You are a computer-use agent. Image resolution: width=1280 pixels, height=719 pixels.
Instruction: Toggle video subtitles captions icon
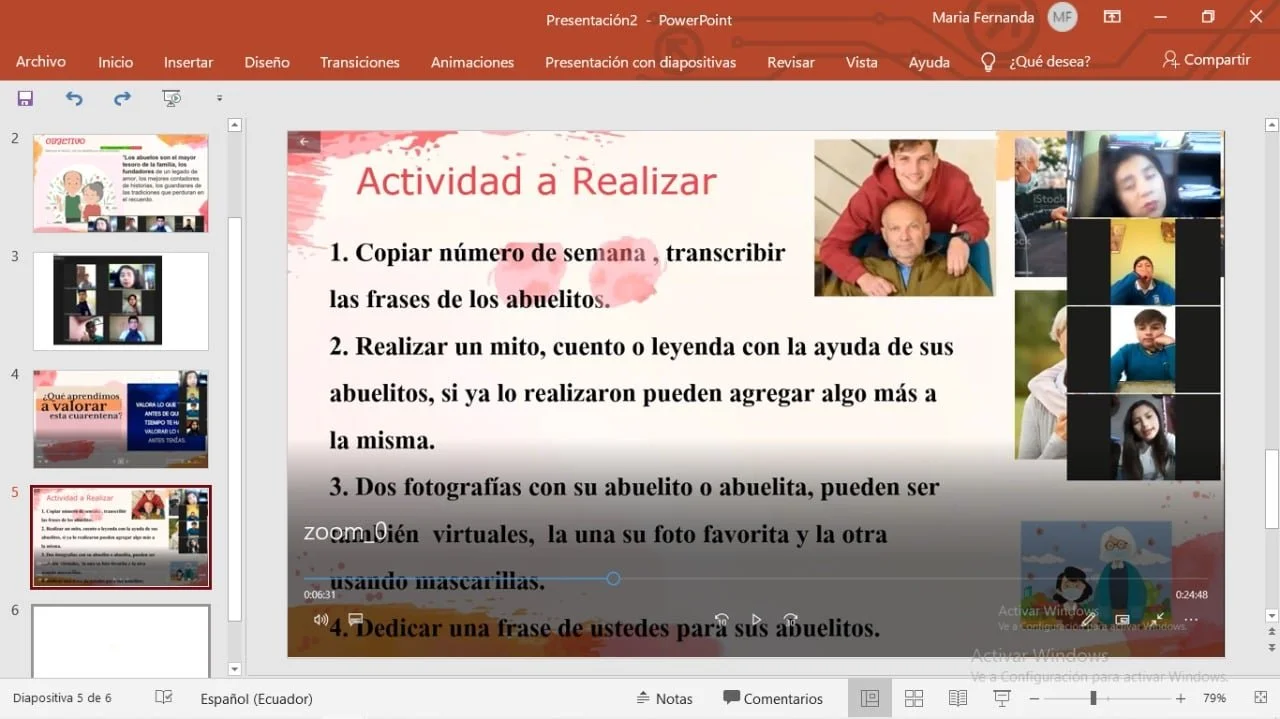[355, 619]
